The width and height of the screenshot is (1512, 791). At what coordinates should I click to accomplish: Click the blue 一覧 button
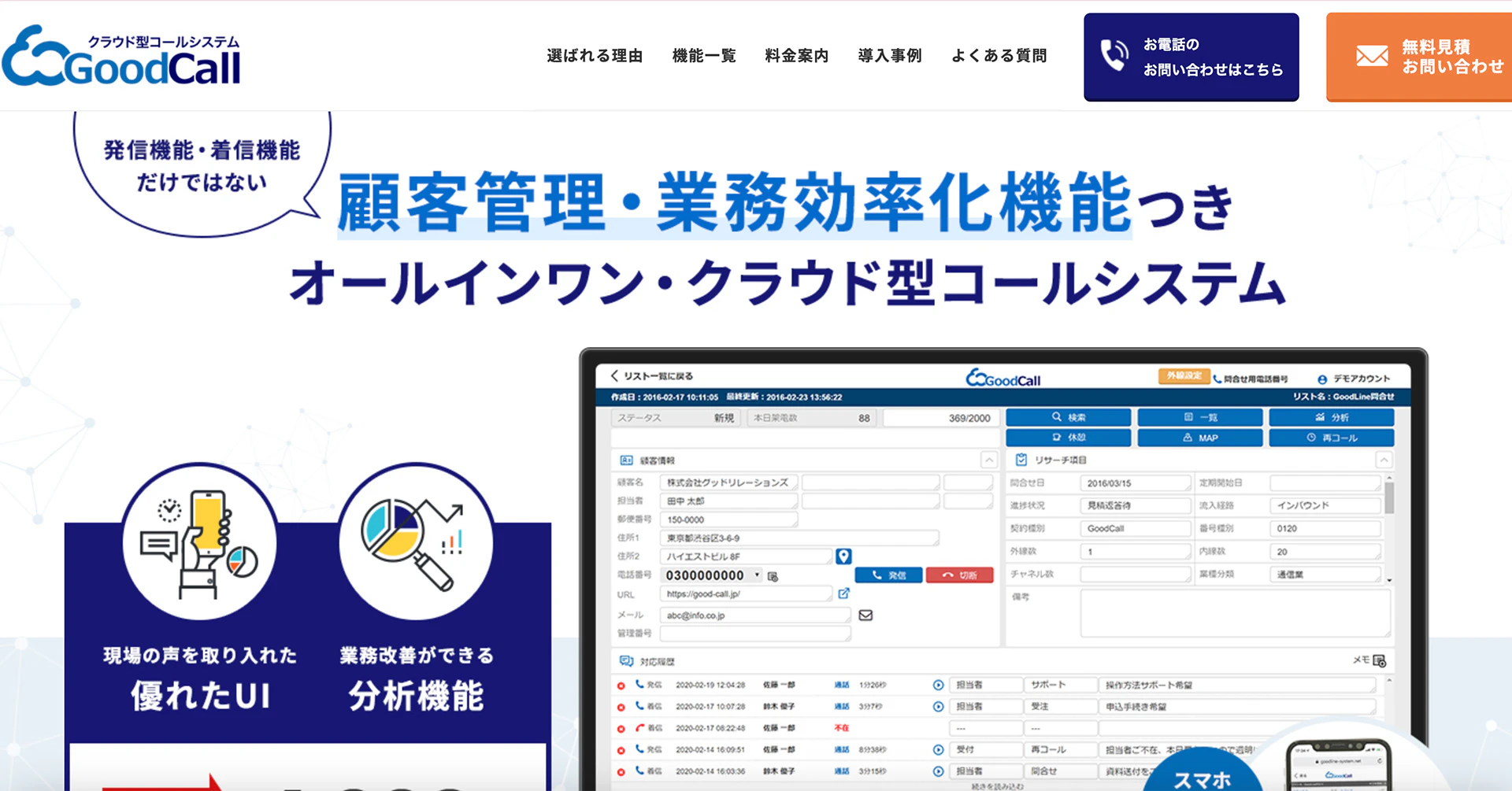(x=1200, y=417)
